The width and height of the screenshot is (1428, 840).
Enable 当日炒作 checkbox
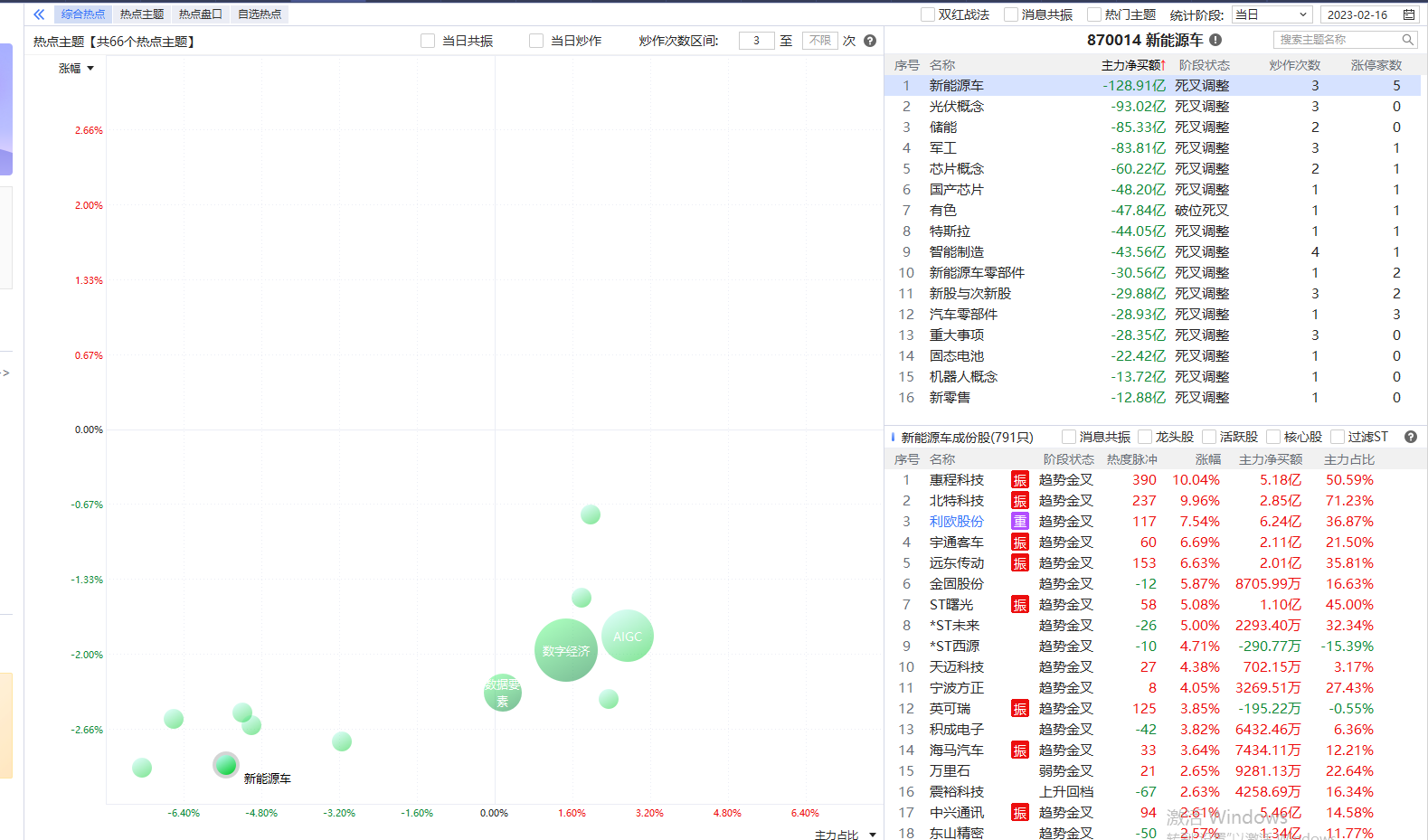536,41
